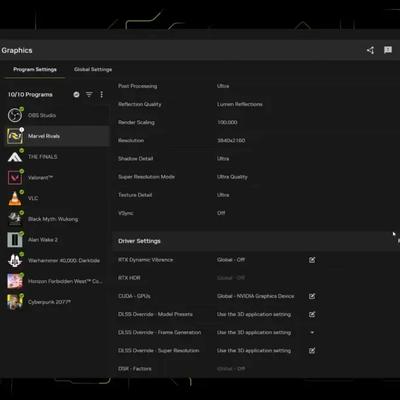The height and width of the screenshot is (400, 400).
Task: Click the RTX Dynamic Vibrance value Global - Off
Action: (231, 260)
